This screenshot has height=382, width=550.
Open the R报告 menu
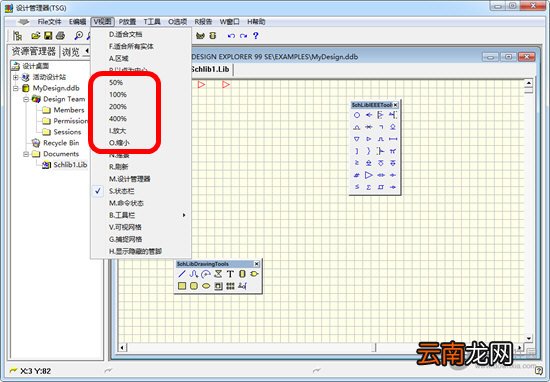(203, 22)
